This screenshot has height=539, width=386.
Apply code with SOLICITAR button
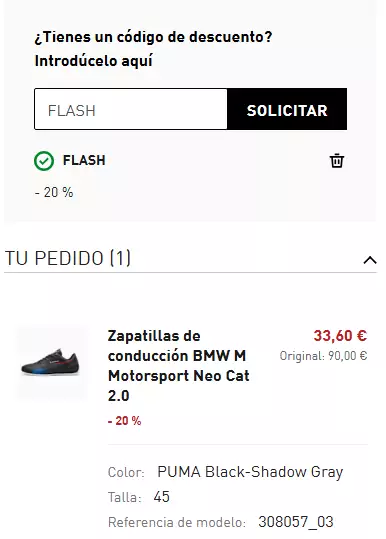pyautogui.click(x=287, y=109)
